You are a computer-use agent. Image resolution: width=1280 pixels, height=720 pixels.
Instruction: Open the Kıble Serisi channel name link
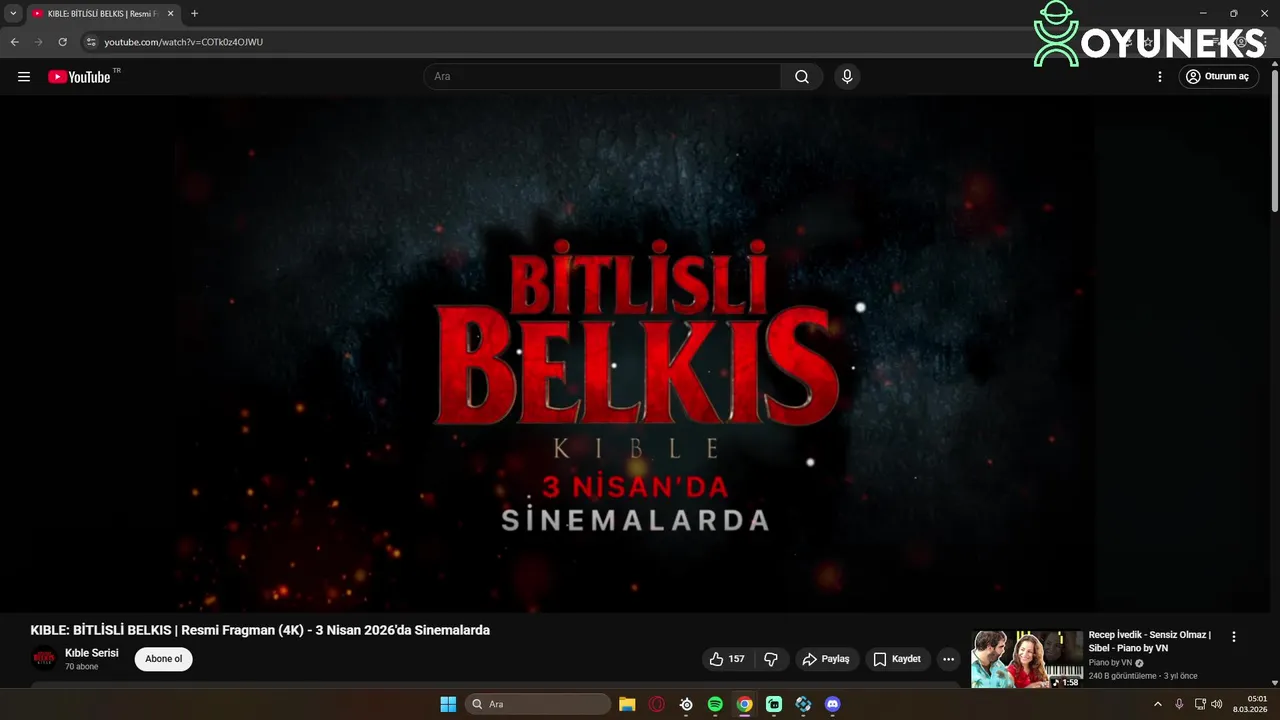[92, 653]
